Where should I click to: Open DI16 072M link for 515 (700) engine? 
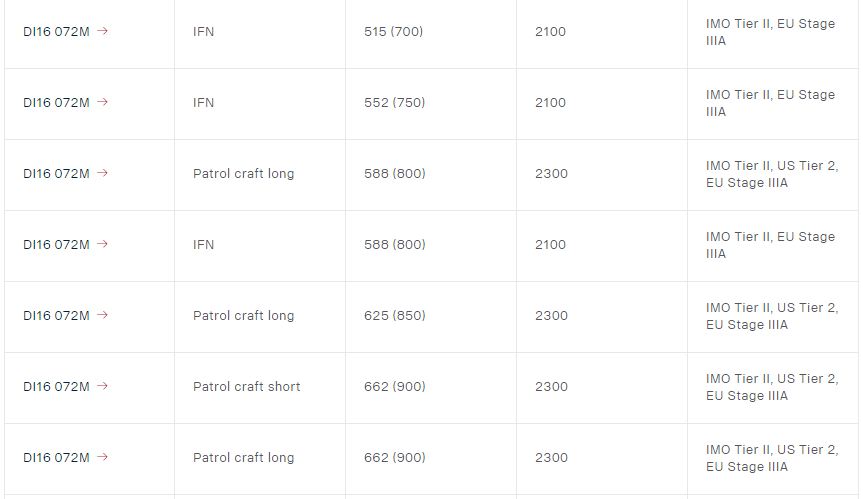(x=56, y=32)
